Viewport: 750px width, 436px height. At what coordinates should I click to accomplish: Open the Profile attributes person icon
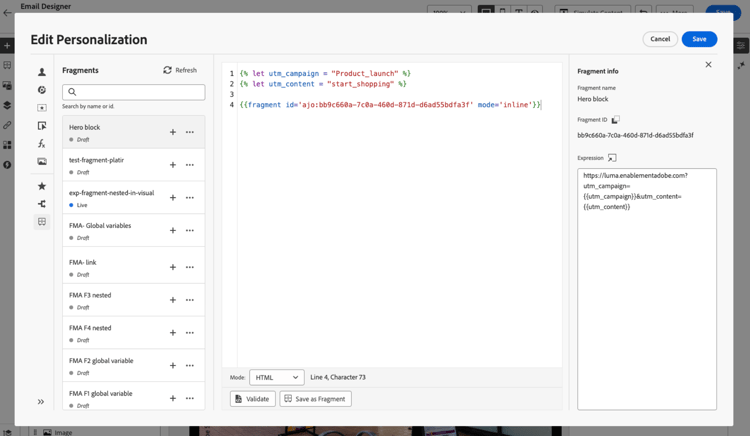[x=42, y=72]
